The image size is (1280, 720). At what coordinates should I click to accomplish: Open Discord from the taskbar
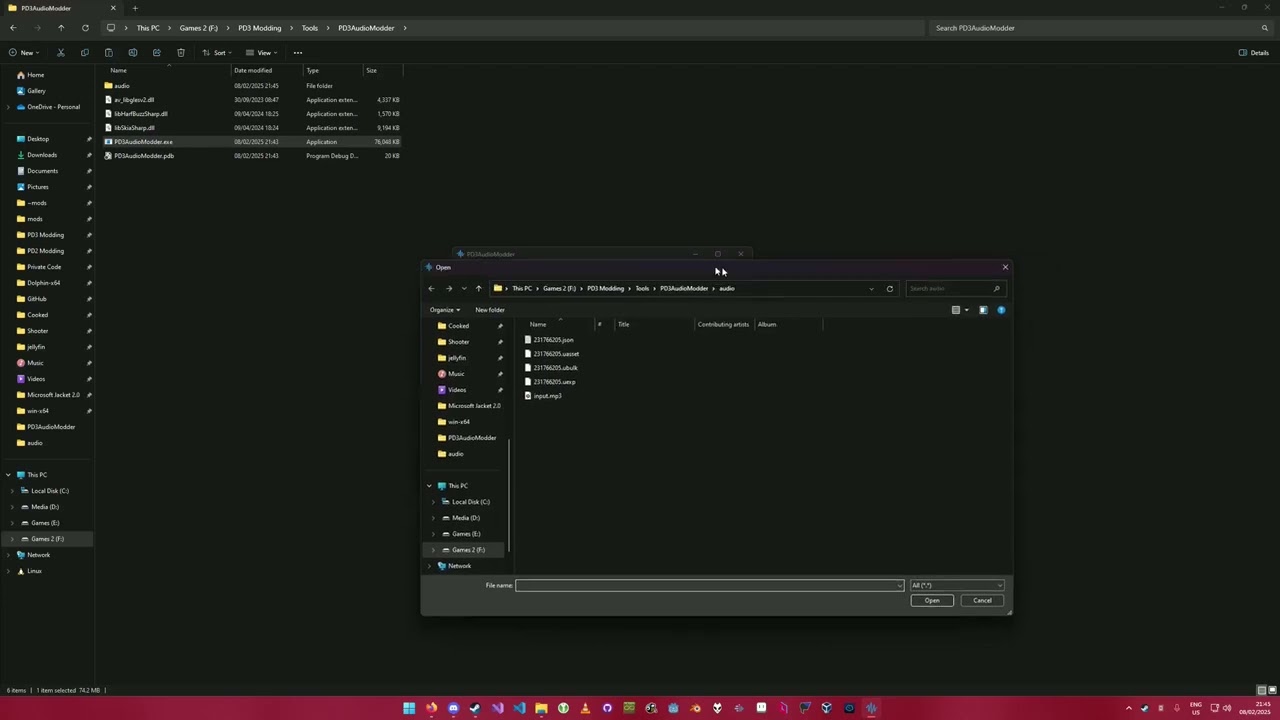coord(453,708)
